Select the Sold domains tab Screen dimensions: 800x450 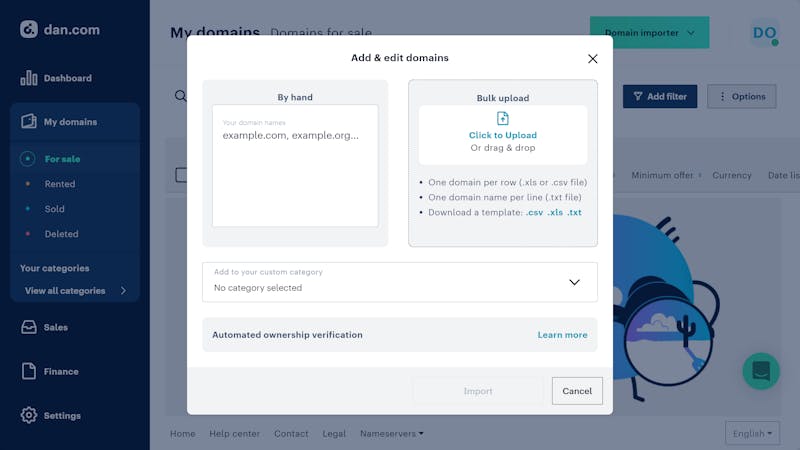[x=54, y=209]
